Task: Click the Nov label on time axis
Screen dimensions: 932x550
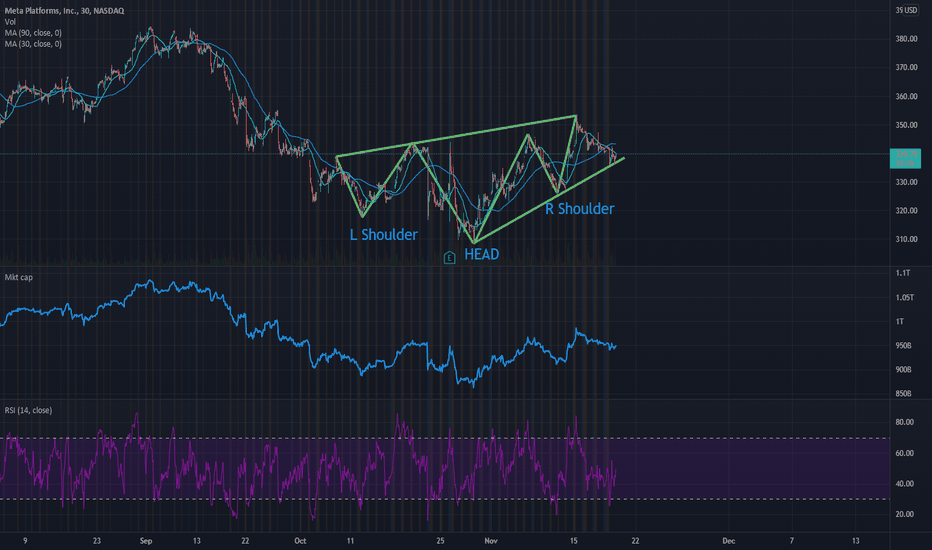Action: [490, 540]
